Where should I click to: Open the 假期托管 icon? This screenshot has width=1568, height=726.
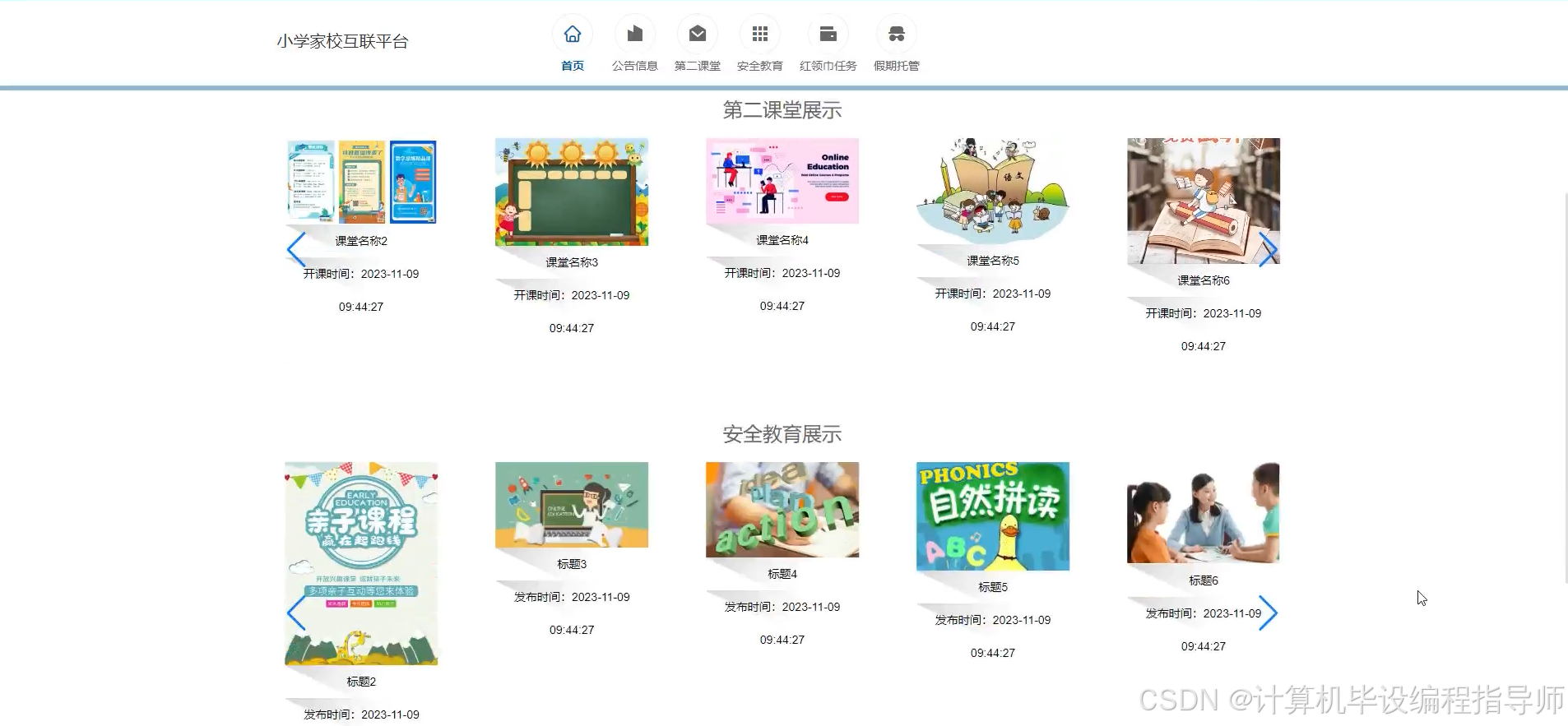(897, 35)
